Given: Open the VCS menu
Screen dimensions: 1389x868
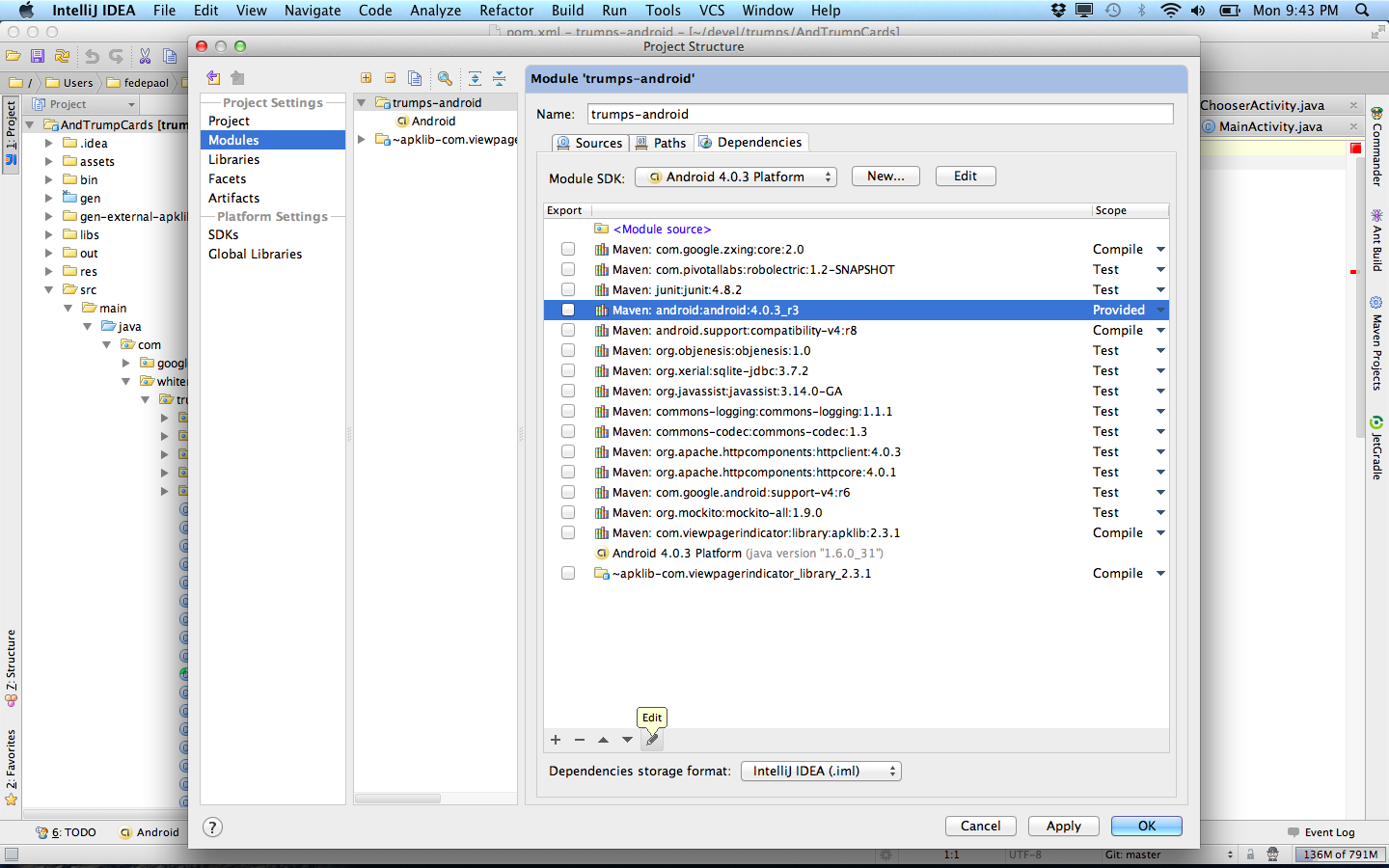Looking at the screenshot, I should (712, 11).
